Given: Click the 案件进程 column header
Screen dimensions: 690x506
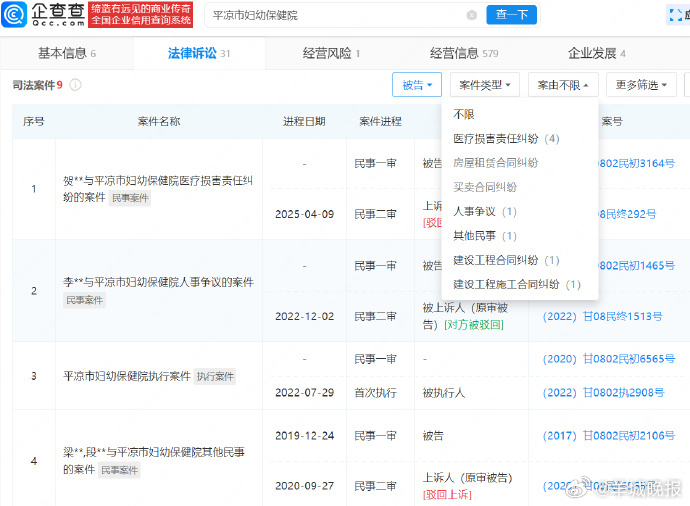Looking at the screenshot, I should click(x=380, y=121).
